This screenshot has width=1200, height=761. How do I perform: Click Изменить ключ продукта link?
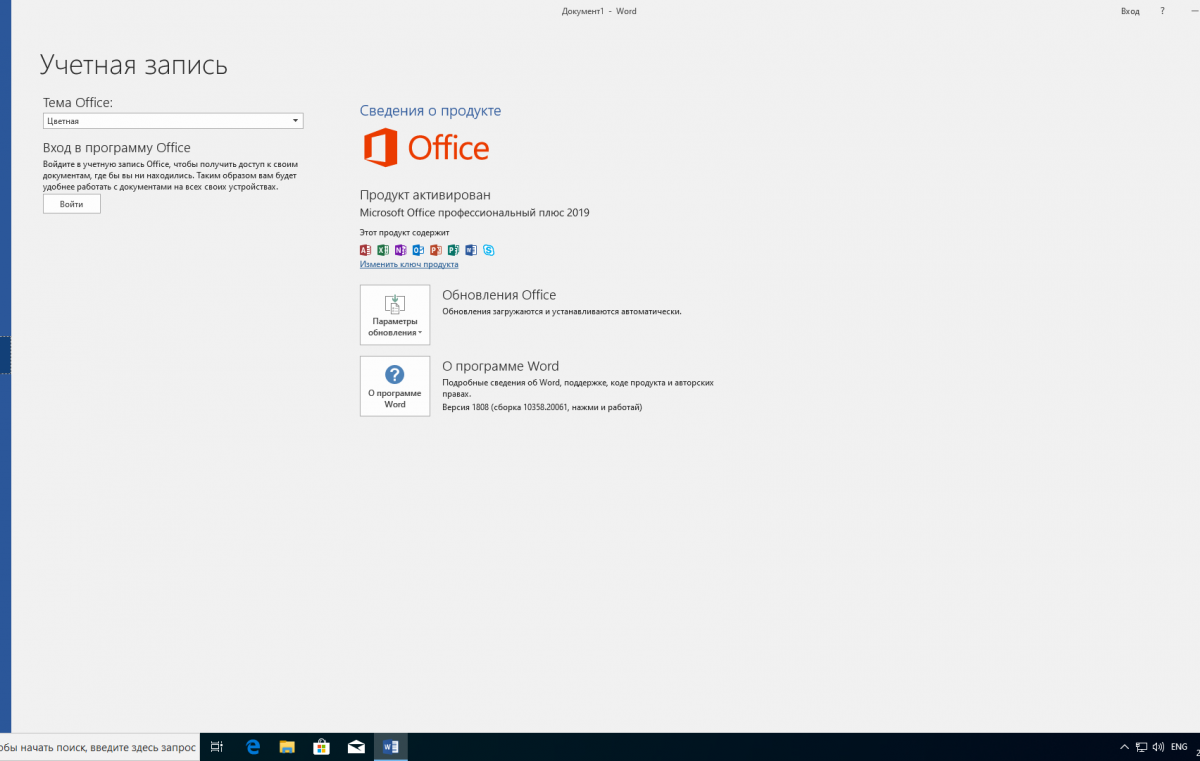pos(409,264)
